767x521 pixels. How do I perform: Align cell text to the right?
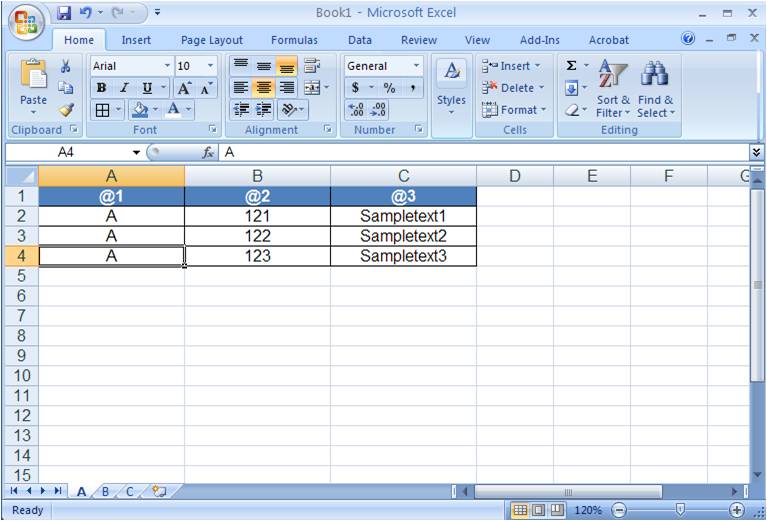point(287,88)
